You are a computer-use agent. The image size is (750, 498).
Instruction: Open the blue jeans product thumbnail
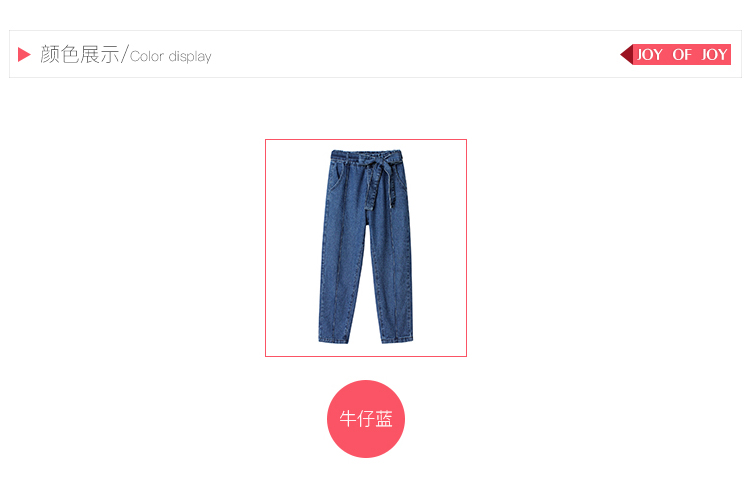tap(366, 248)
